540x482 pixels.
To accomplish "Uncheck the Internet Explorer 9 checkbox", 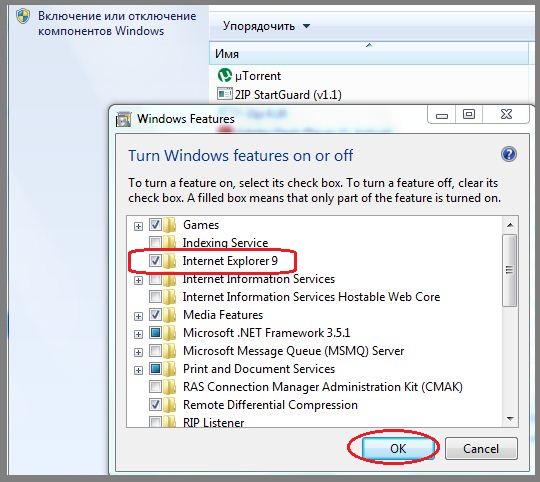I will point(155,261).
